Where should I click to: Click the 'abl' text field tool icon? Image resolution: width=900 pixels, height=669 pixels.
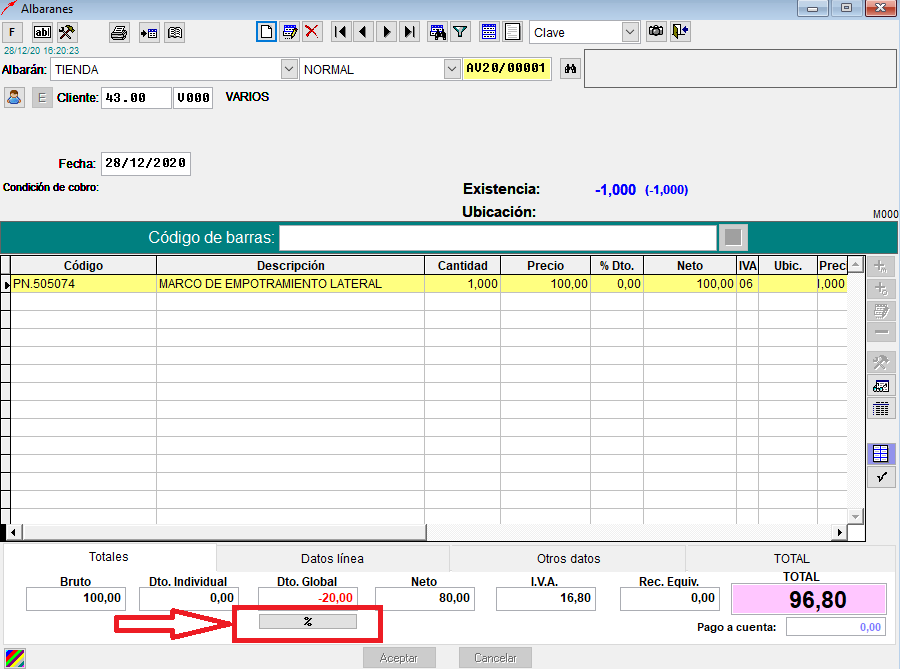[x=42, y=32]
